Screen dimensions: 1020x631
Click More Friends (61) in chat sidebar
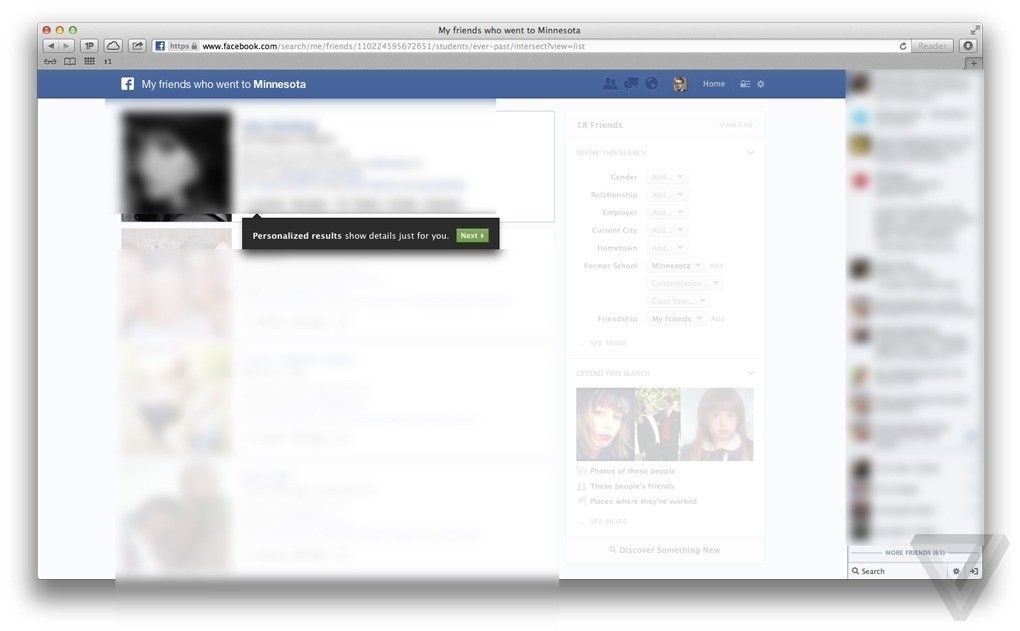point(915,553)
